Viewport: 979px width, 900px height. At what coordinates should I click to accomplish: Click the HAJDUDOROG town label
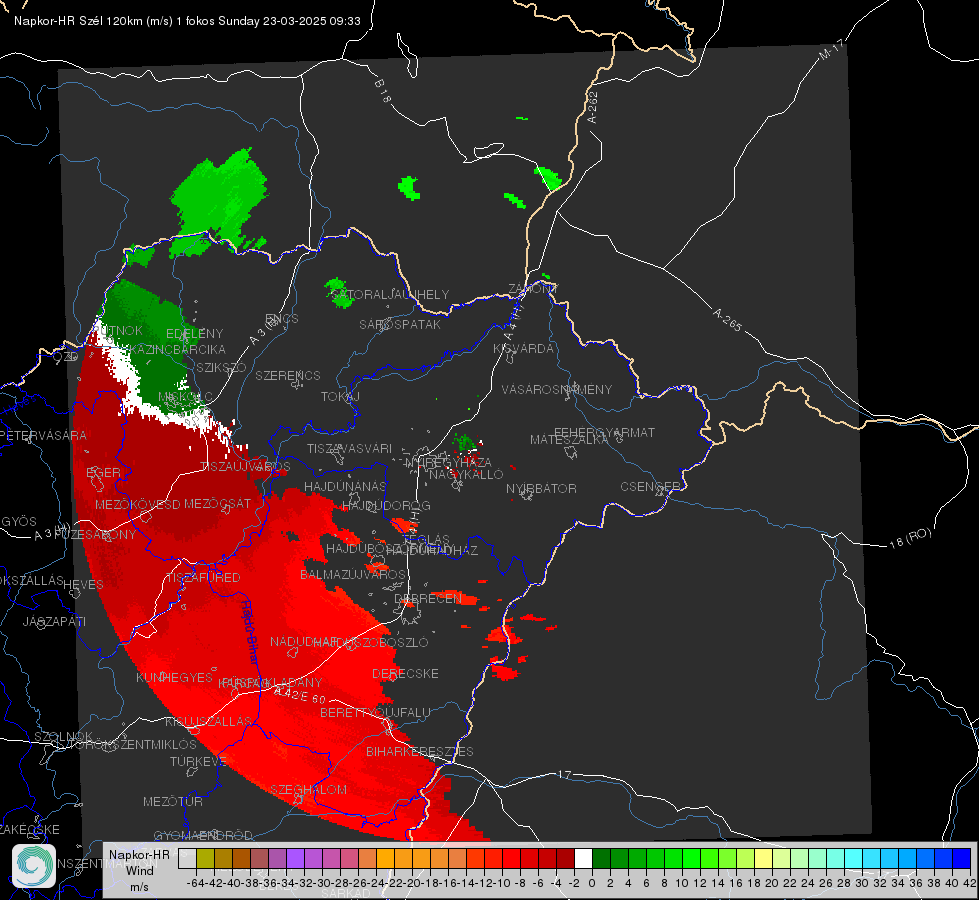[386, 505]
